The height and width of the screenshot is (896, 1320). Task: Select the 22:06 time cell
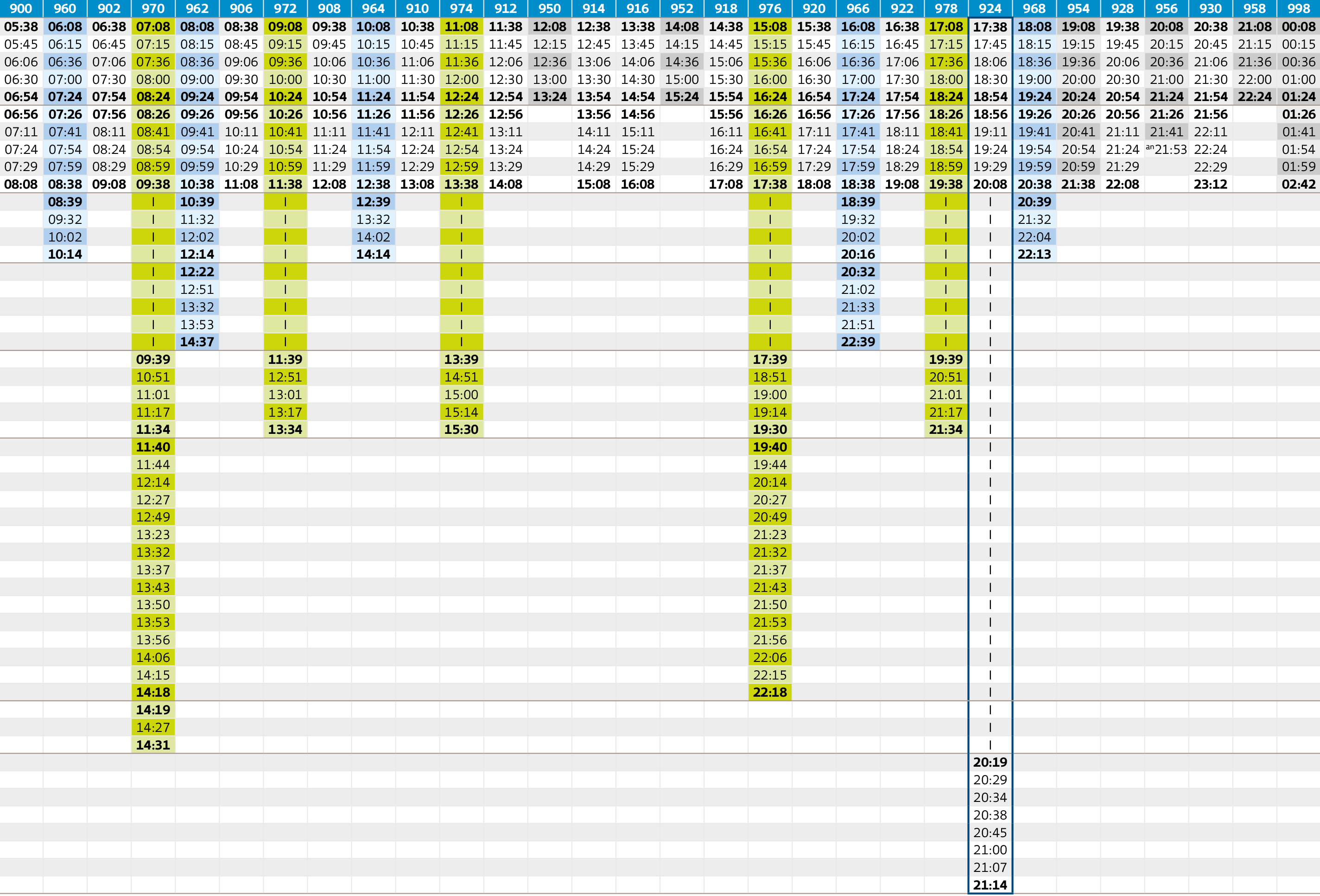pos(770,657)
